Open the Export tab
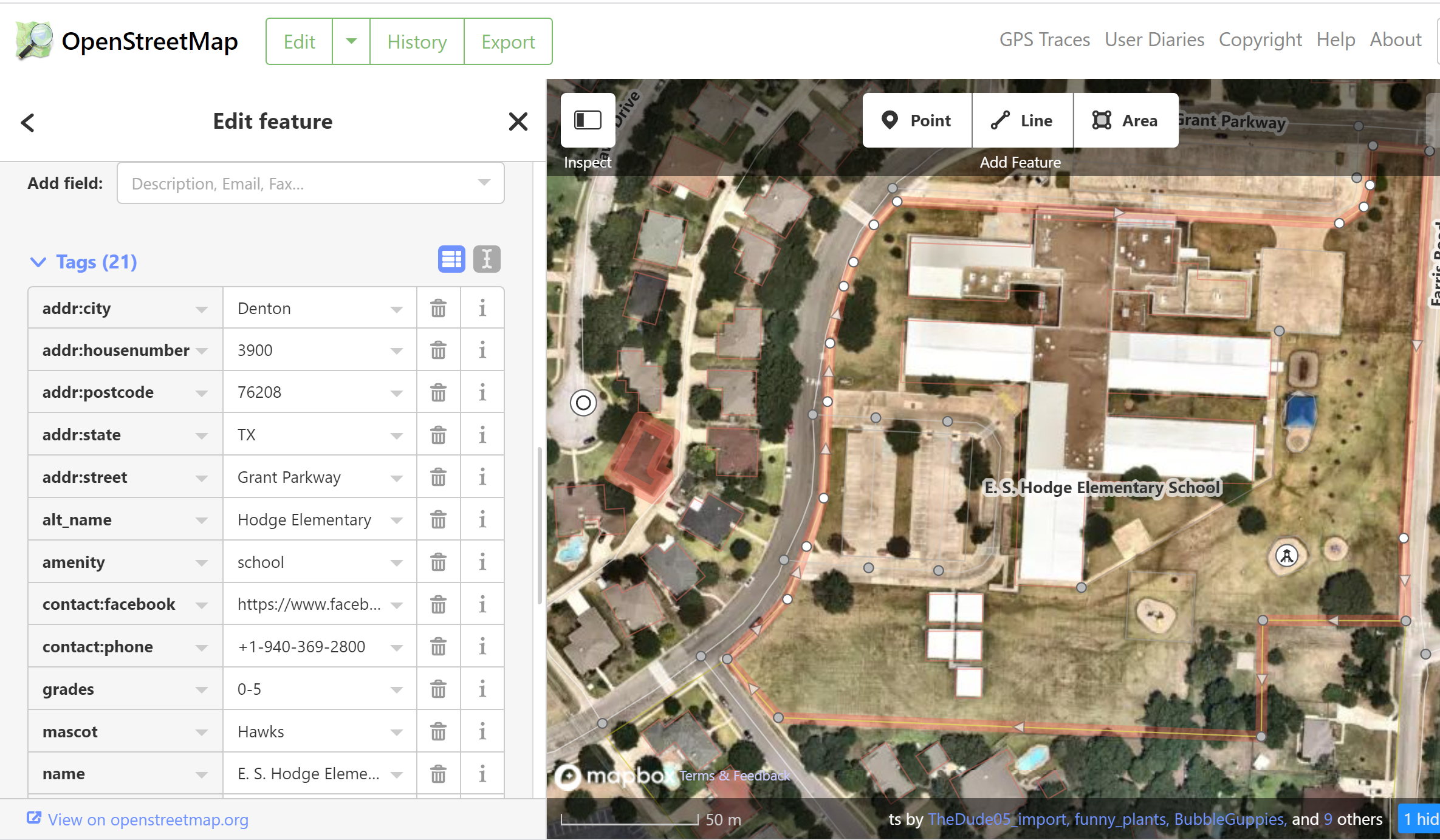 coord(508,41)
